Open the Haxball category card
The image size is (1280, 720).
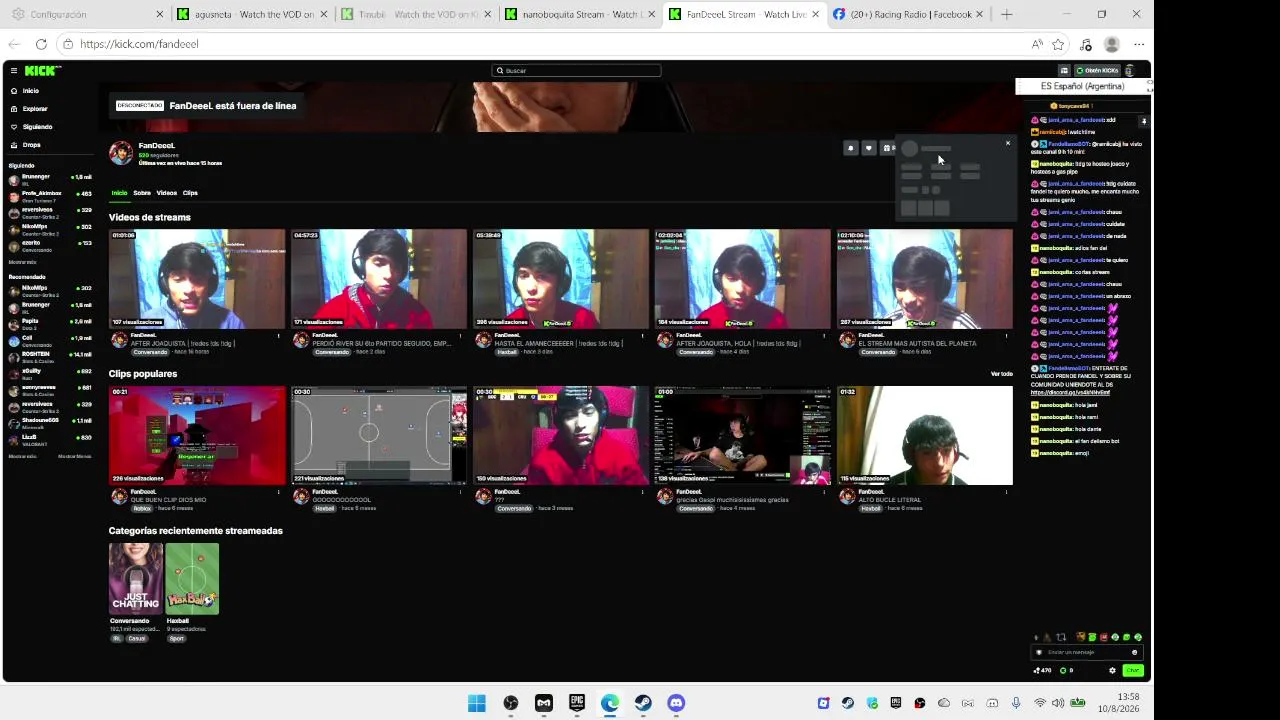[192, 579]
